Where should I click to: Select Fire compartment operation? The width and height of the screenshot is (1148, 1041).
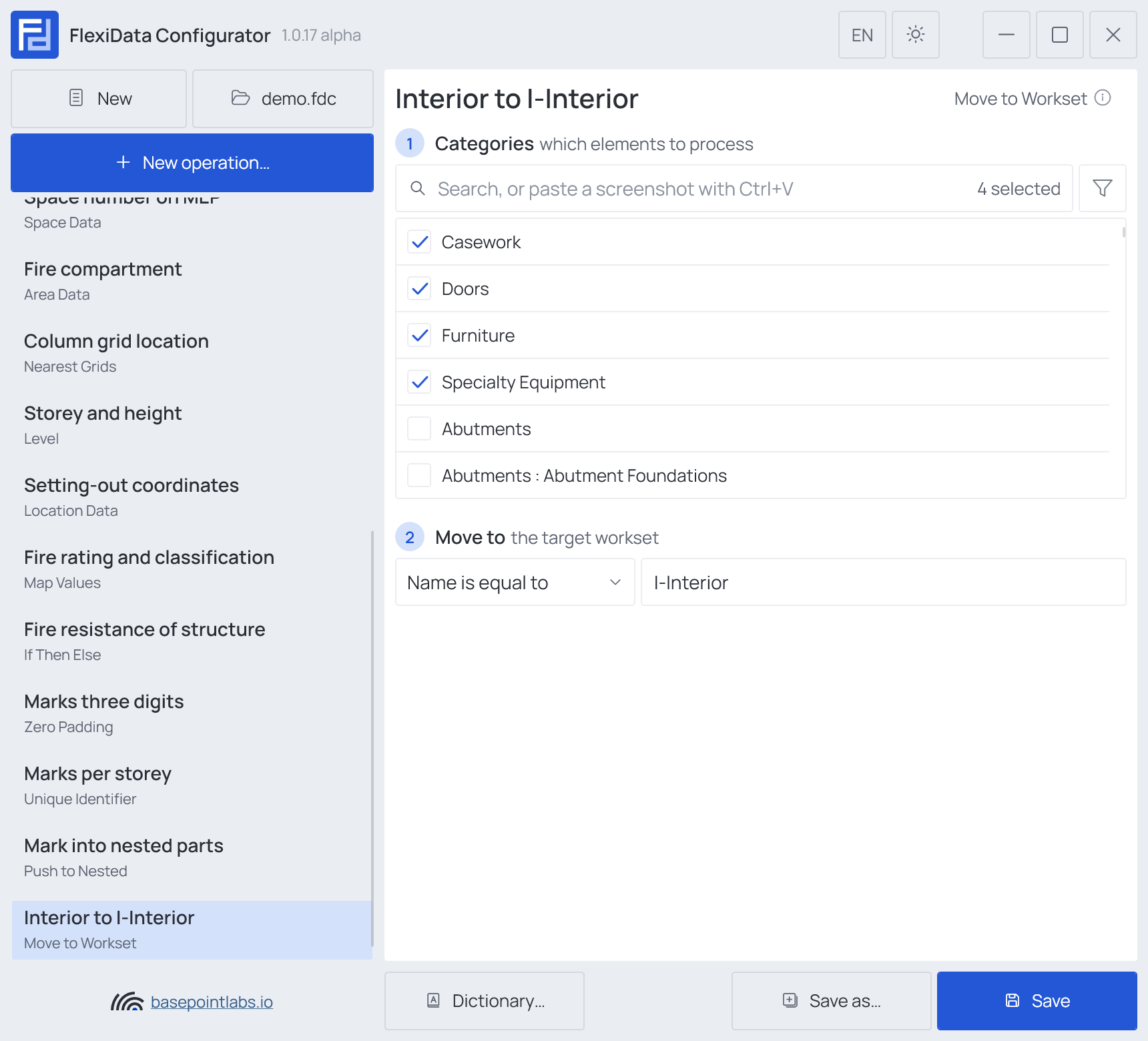191,280
